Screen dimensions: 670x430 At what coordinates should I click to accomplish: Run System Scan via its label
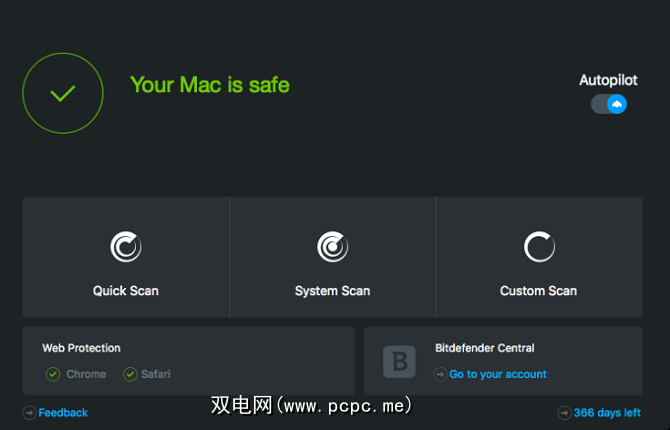332,291
